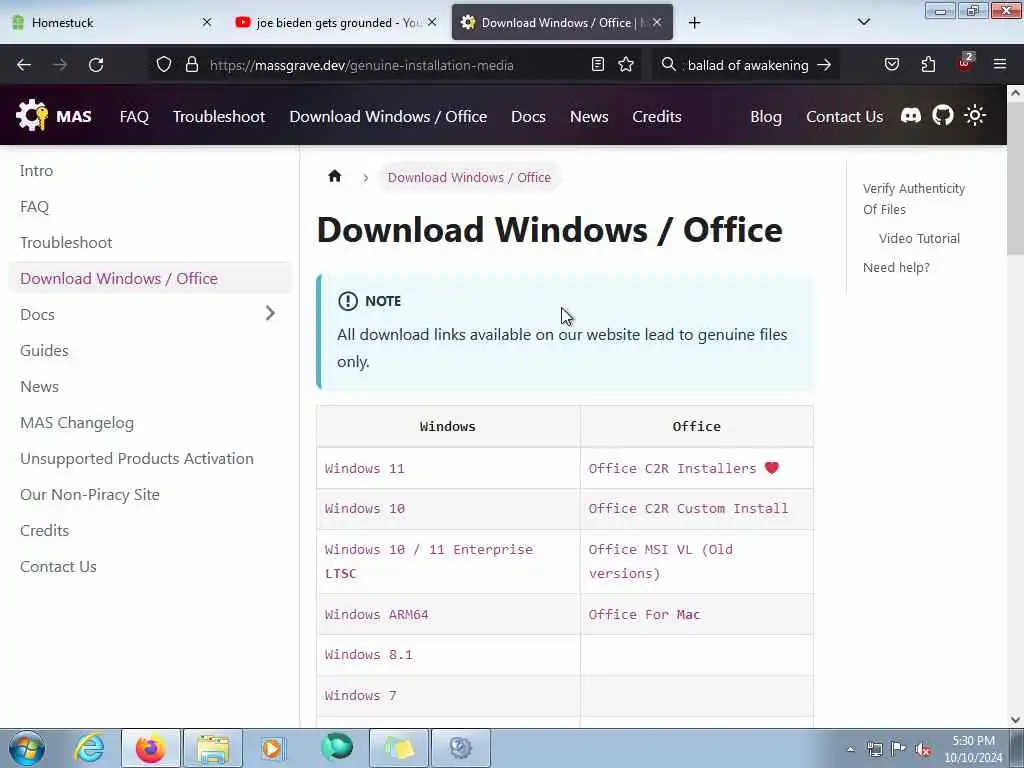Screen dimensions: 1024x768
Task: Open Blog in top navigation
Action: [765, 116]
